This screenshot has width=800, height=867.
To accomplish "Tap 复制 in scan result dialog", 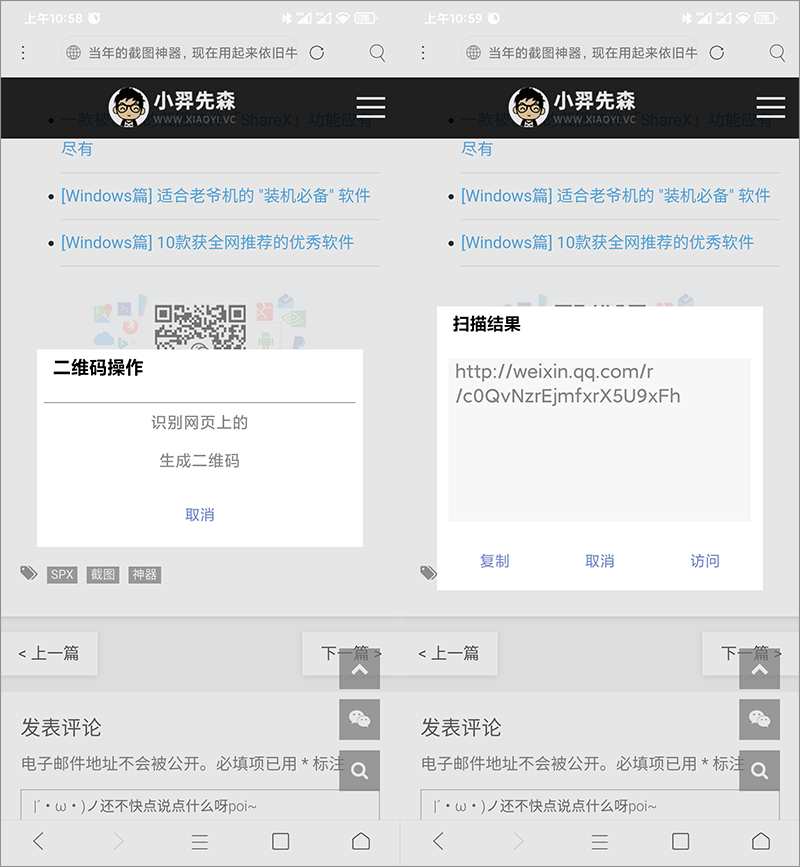I will coord(494,561).
